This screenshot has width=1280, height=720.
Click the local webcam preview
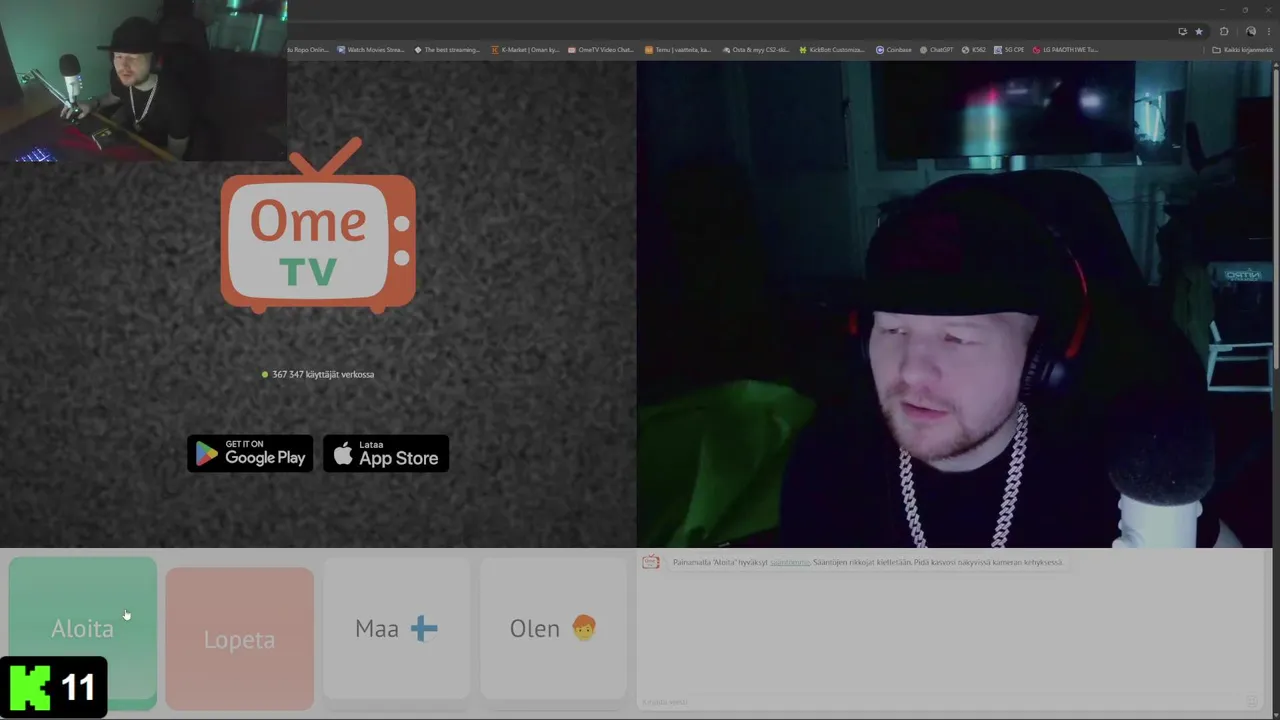click(x=954, y=304)
